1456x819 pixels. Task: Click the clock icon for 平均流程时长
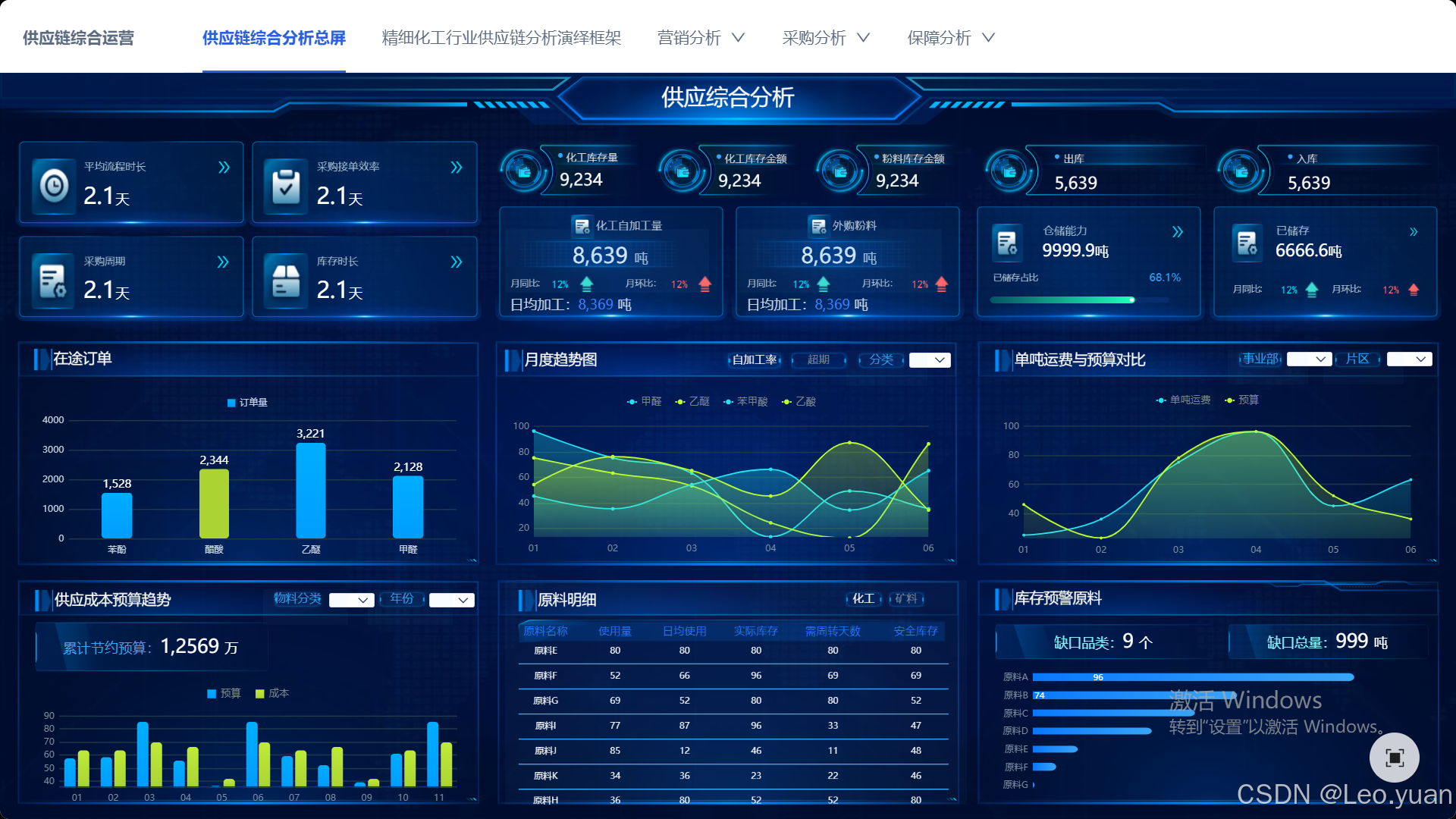55,185
